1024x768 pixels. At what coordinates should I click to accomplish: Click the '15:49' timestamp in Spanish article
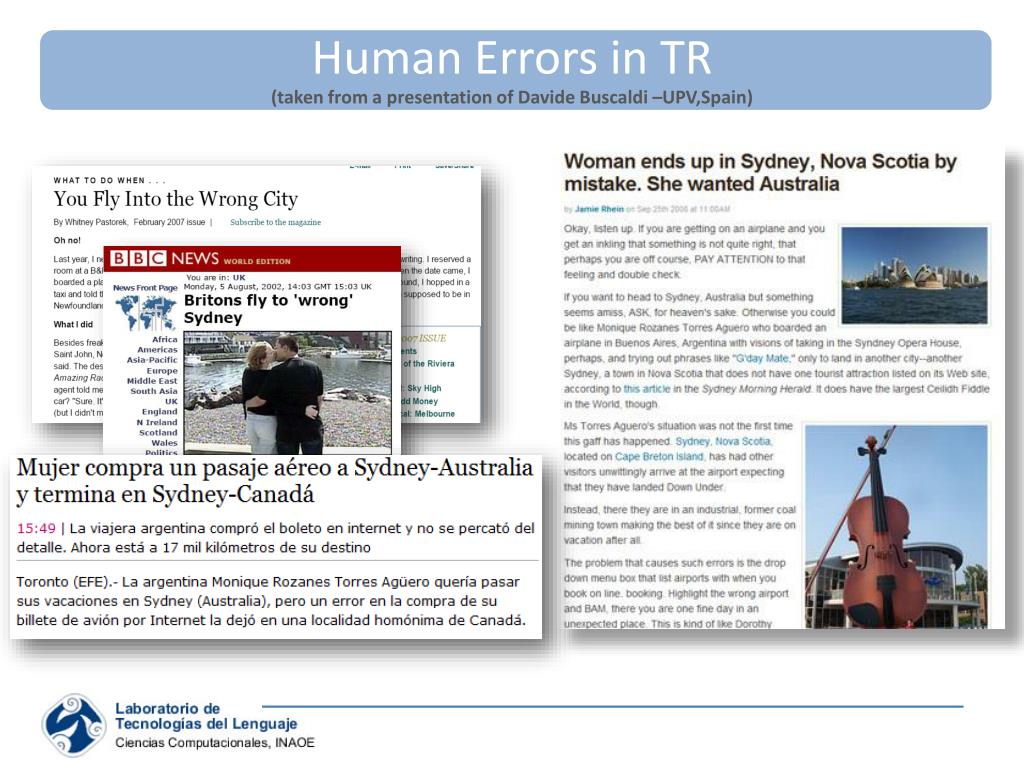pyautogui.click(x=36, y=528)
